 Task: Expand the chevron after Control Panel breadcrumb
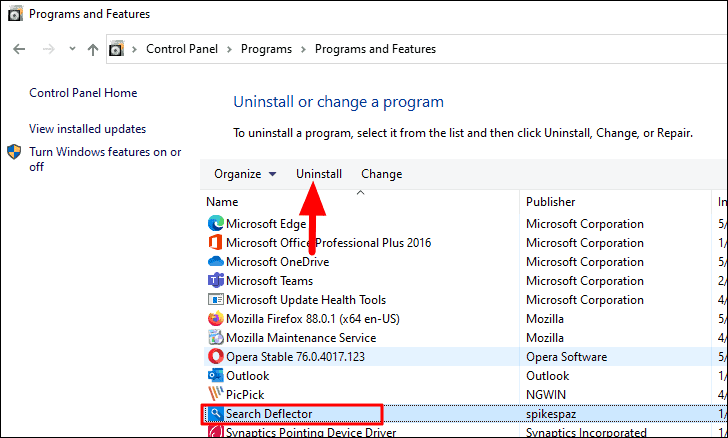229,49
